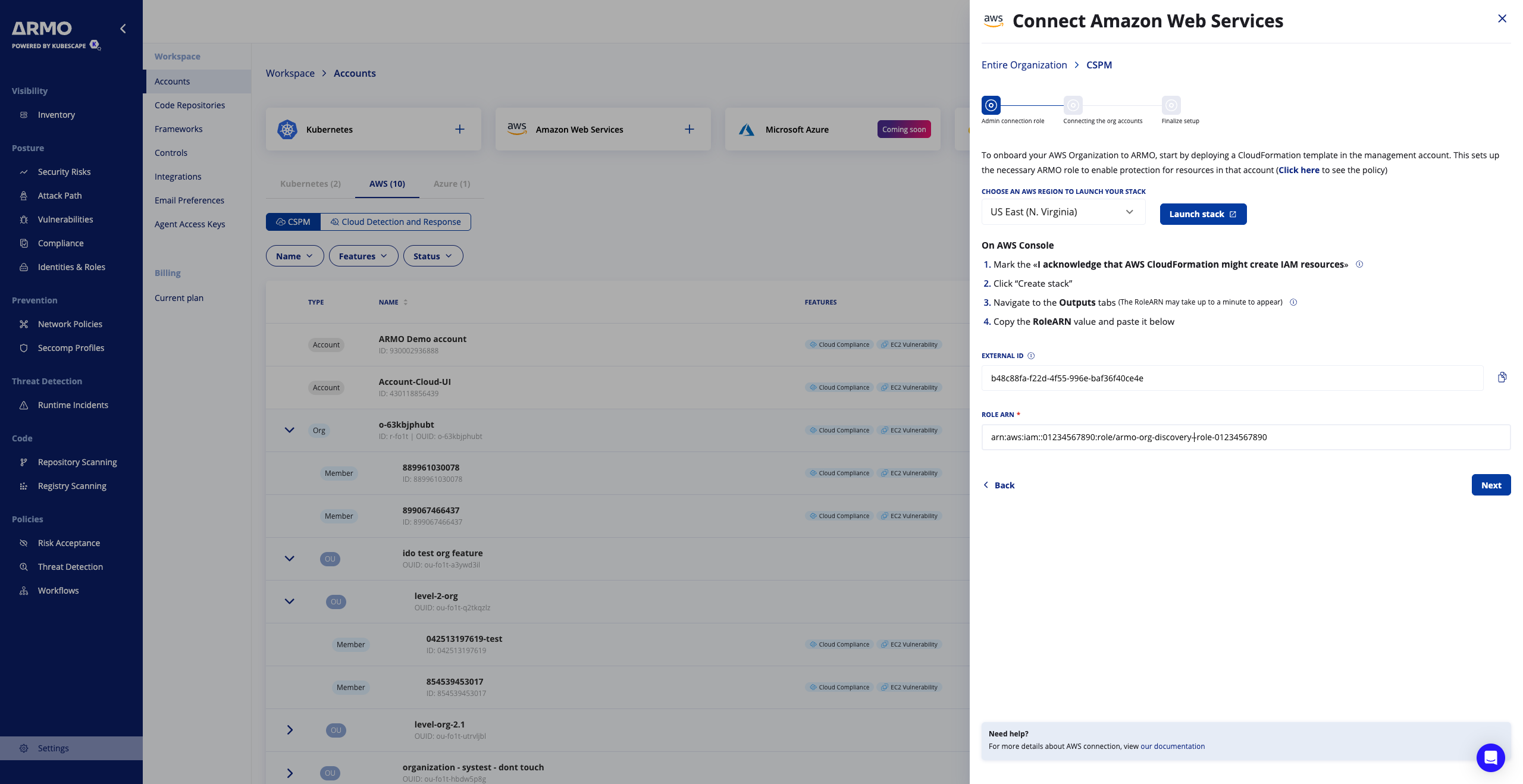Image resolution: width=1523 pixels, height=784 pixels.
Task: Click the info icon next to External ID
Action: point(1031,356)
